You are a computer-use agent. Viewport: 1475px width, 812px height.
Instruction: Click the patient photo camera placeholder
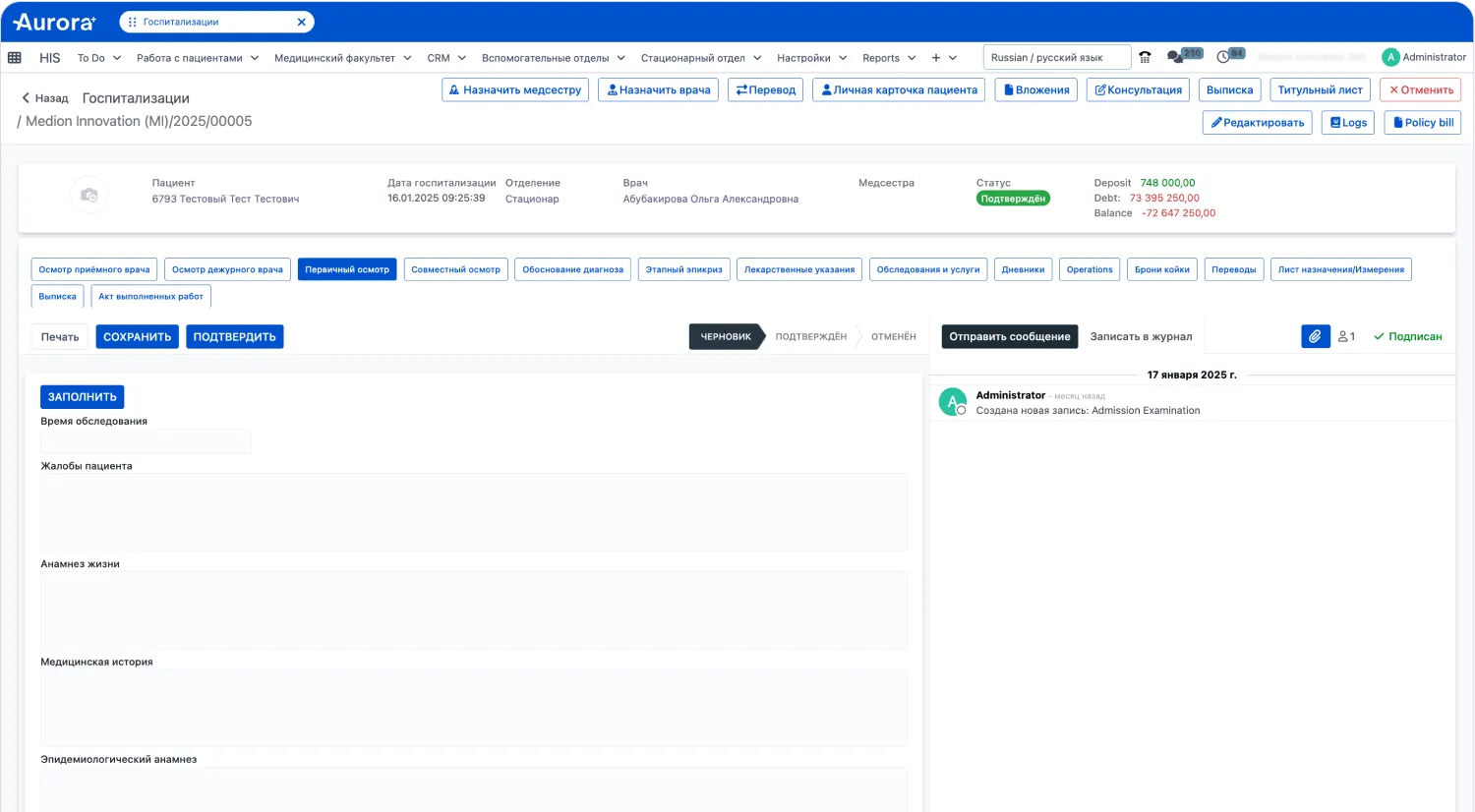tap(89, 195)
